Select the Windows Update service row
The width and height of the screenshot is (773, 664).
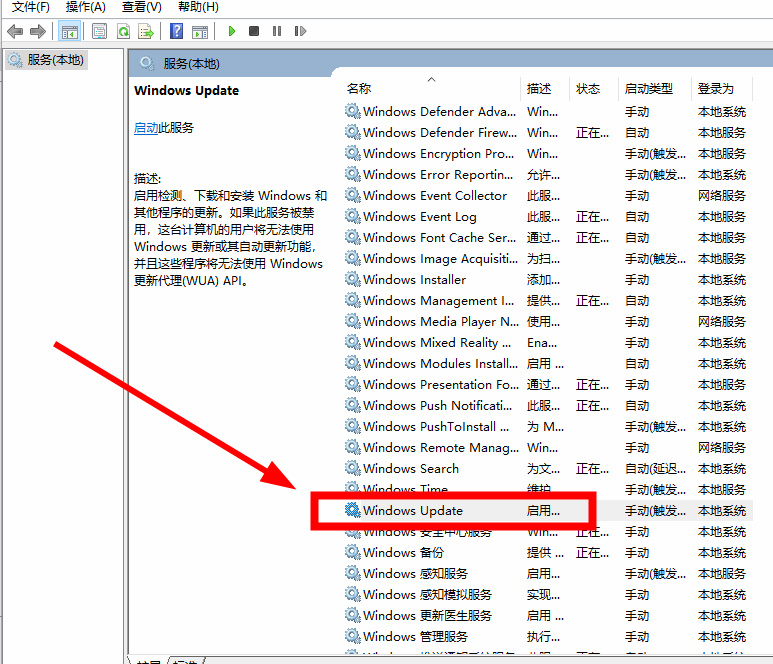point(413,511)
